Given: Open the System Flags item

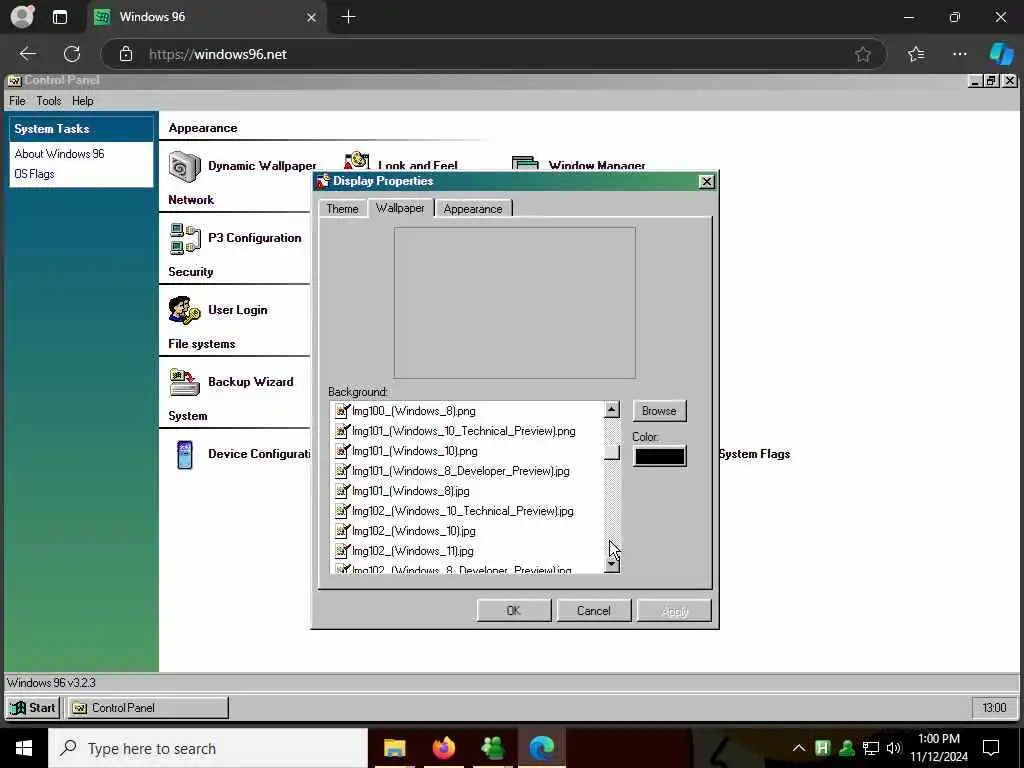Looking at the screenshot, I should coord(754,454).
